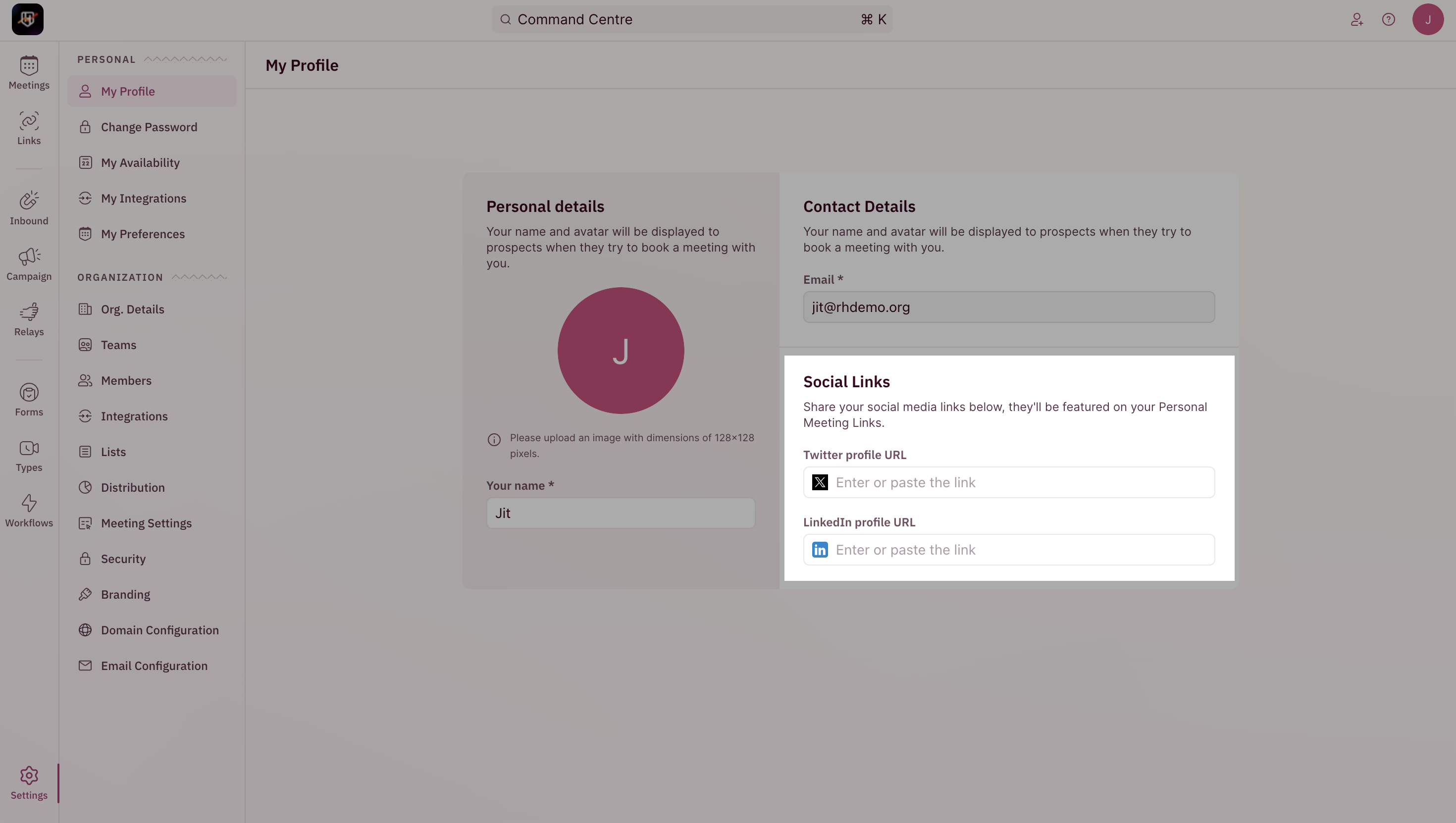The image size is (1456, 823).
Task: Open Org. Details page
Action: tap(152, 309)
